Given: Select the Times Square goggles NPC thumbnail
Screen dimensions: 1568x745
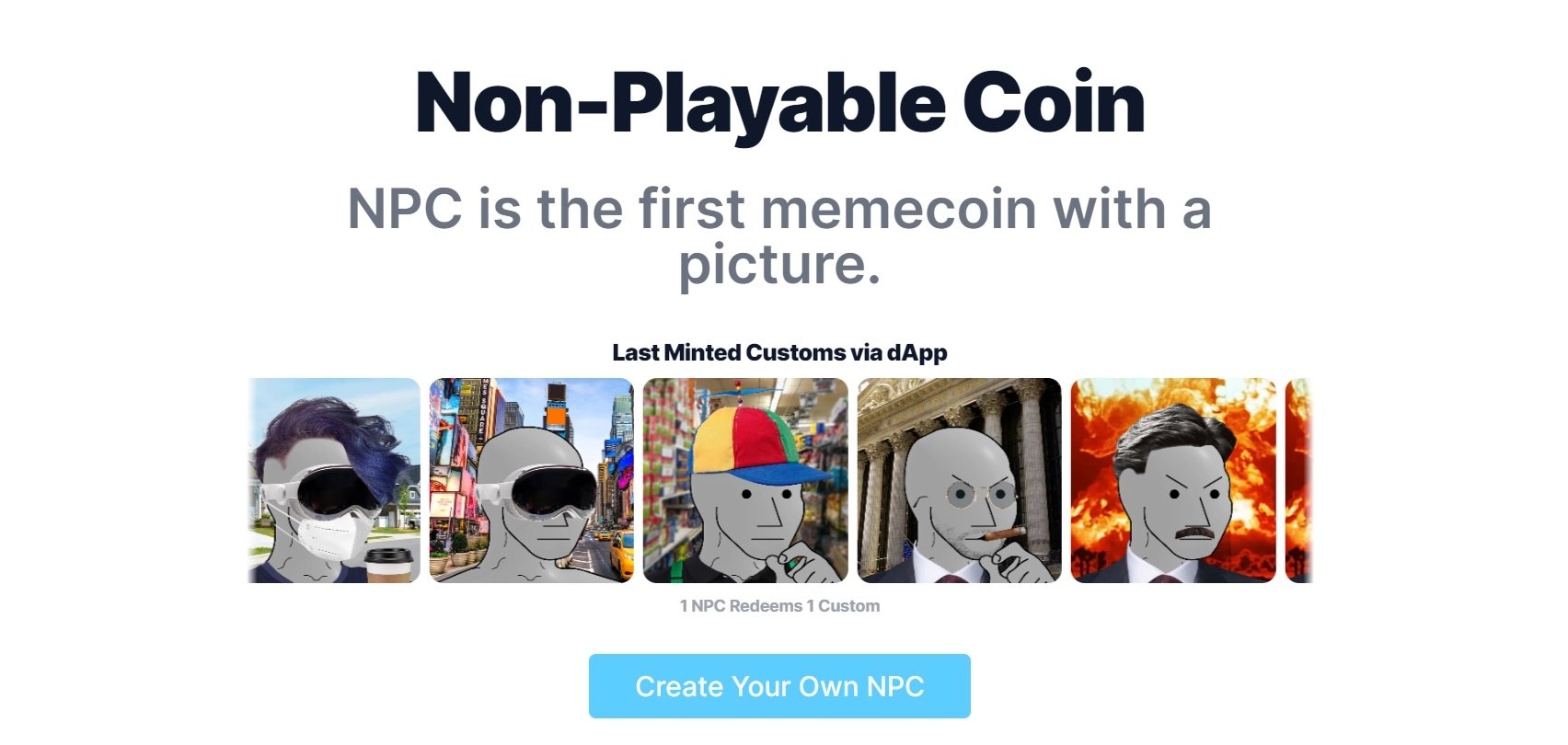Looking at the screenshot, I should (x=532, y=480).
